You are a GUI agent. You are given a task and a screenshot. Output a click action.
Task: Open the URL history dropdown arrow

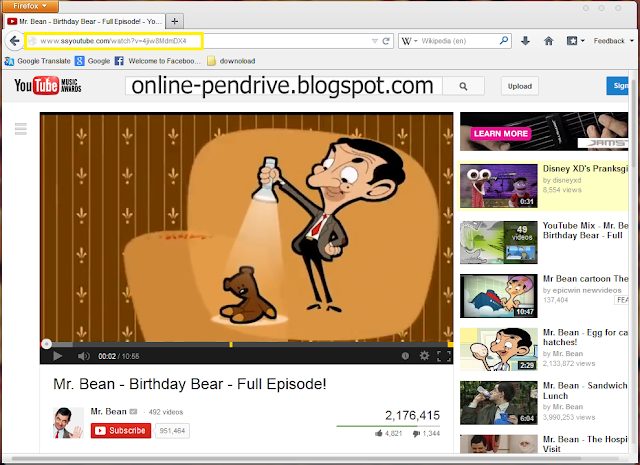pyautogui.click(x=375, y=41)
